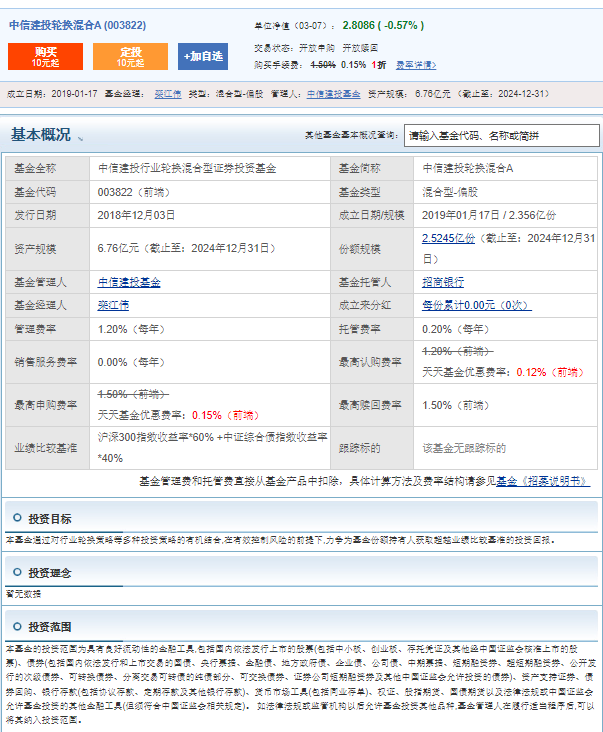Click the circle icon beside 投资范围
603x732 pixels.
[17, 626]
